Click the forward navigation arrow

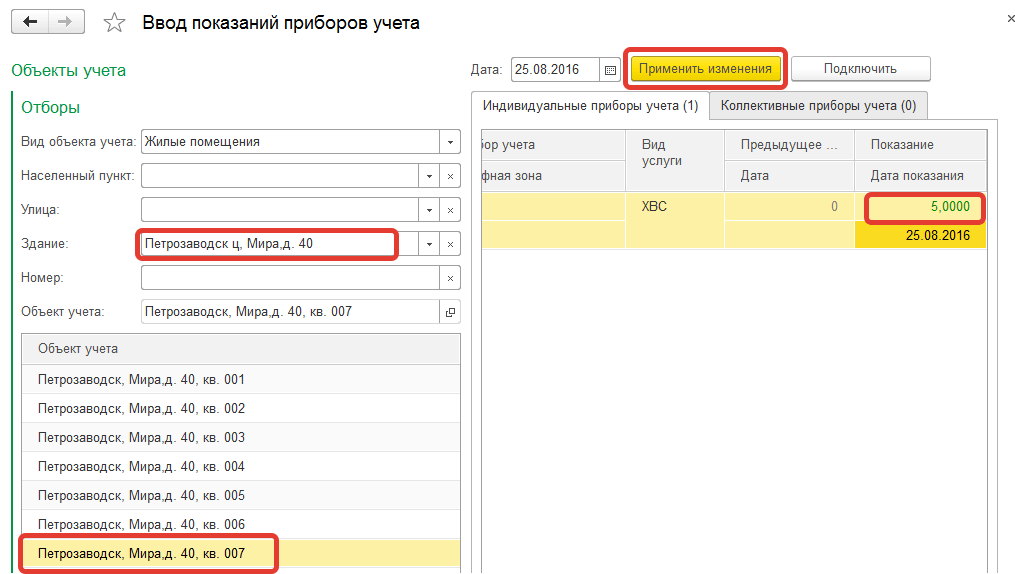65,21
